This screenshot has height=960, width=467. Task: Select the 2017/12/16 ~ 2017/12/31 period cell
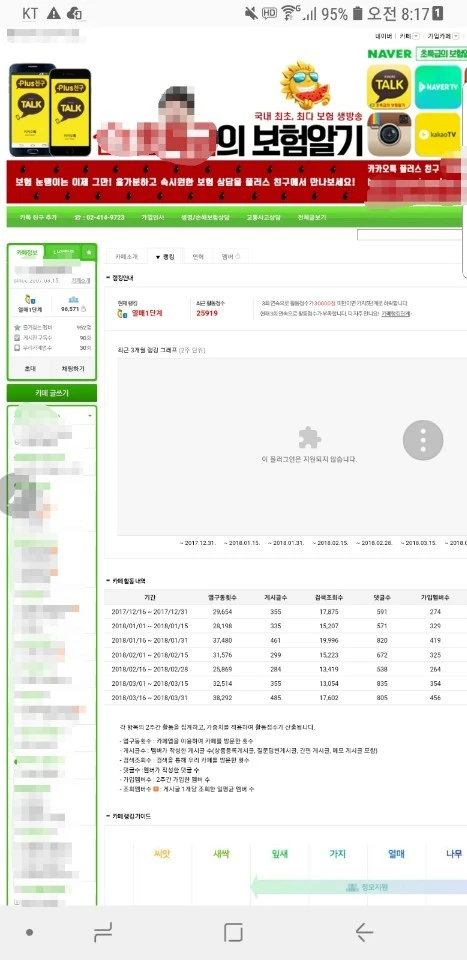150,611
